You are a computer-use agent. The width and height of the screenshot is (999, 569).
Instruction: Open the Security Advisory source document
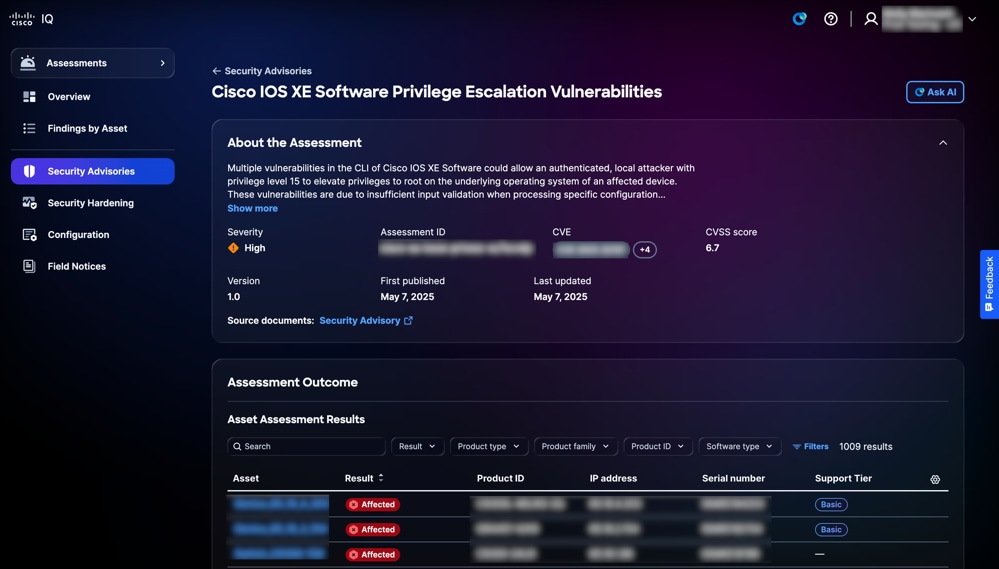tap(359, 321)
